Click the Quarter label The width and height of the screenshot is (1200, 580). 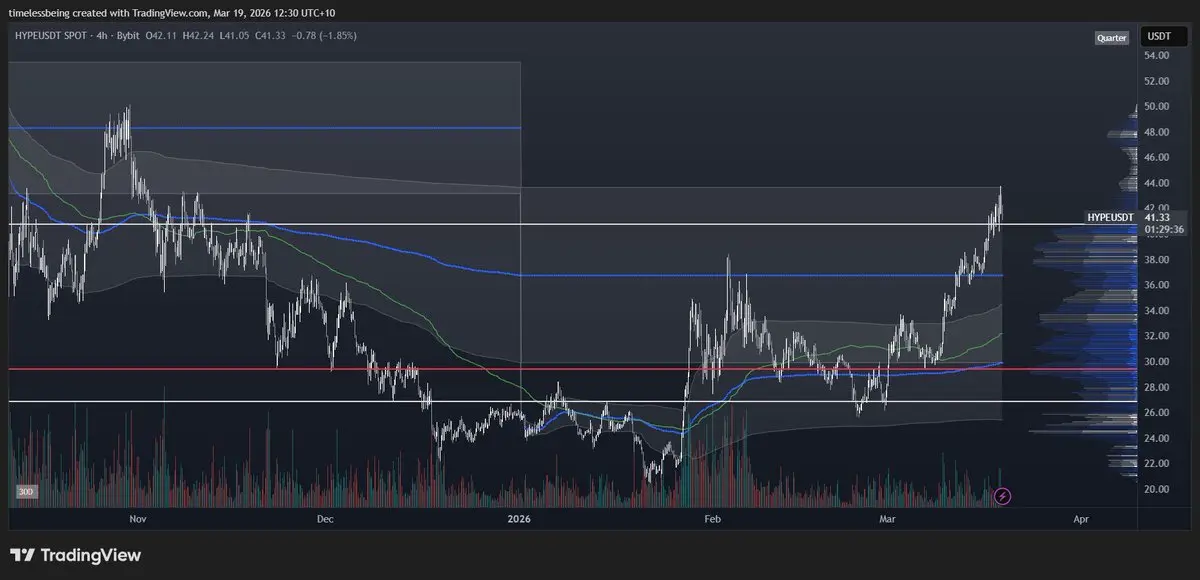(1112, 38)
